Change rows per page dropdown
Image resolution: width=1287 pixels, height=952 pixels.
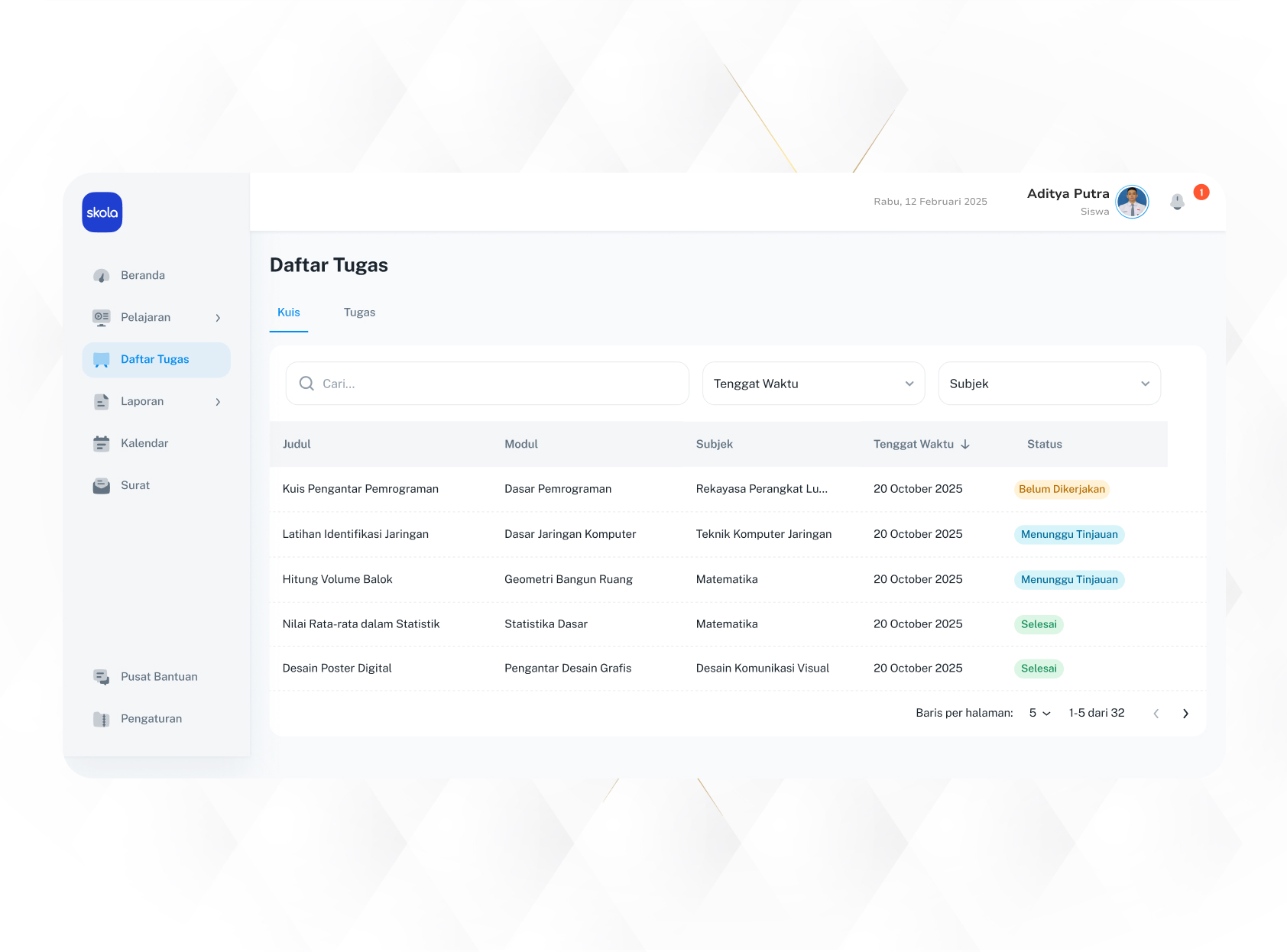click(x=1039, y=713)
